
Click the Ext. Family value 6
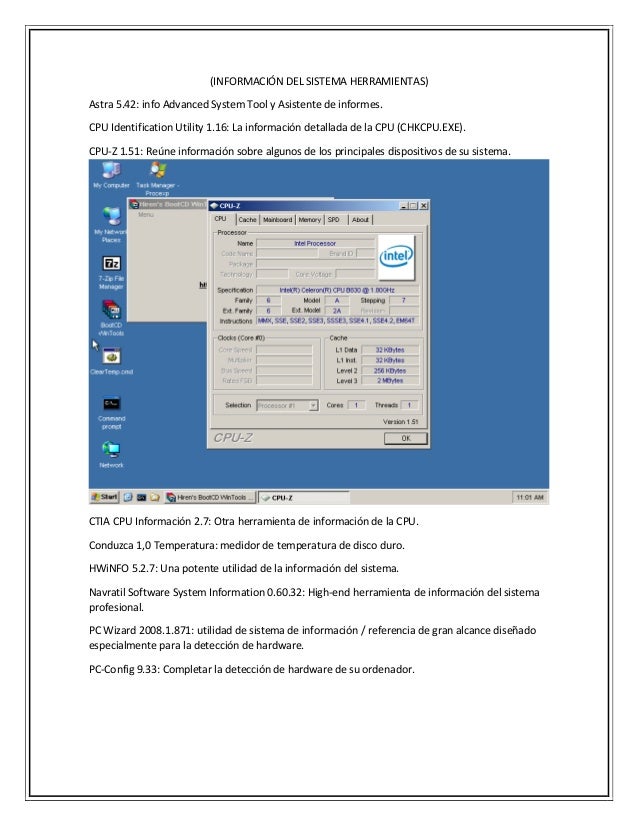(x=268, y=311)
